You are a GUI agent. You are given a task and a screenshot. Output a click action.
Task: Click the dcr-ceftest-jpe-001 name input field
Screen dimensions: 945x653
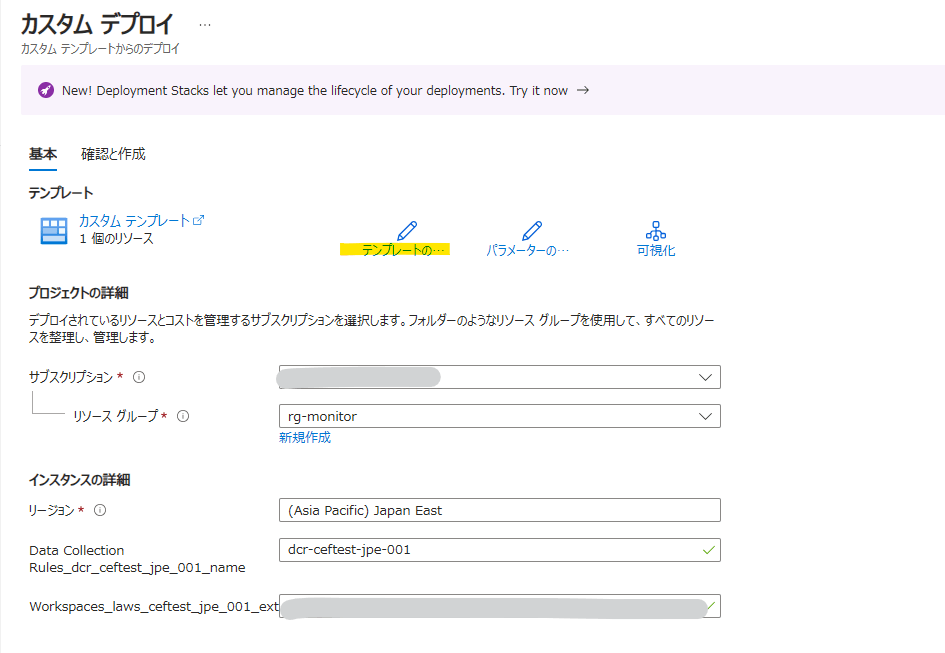(500, 550)
